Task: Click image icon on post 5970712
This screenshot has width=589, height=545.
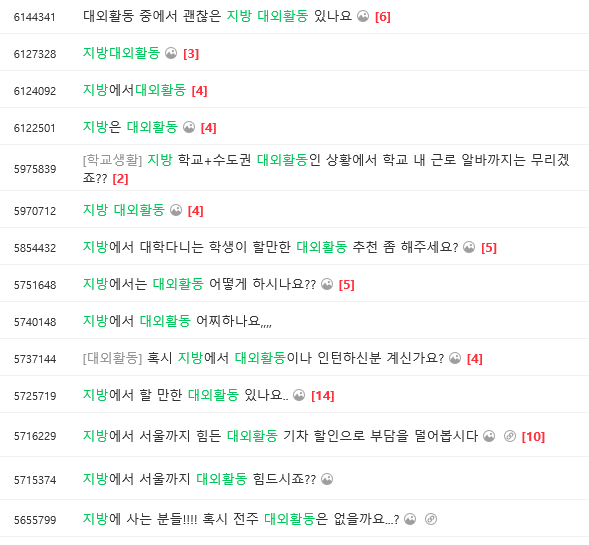Action: (x=176, y=210)
